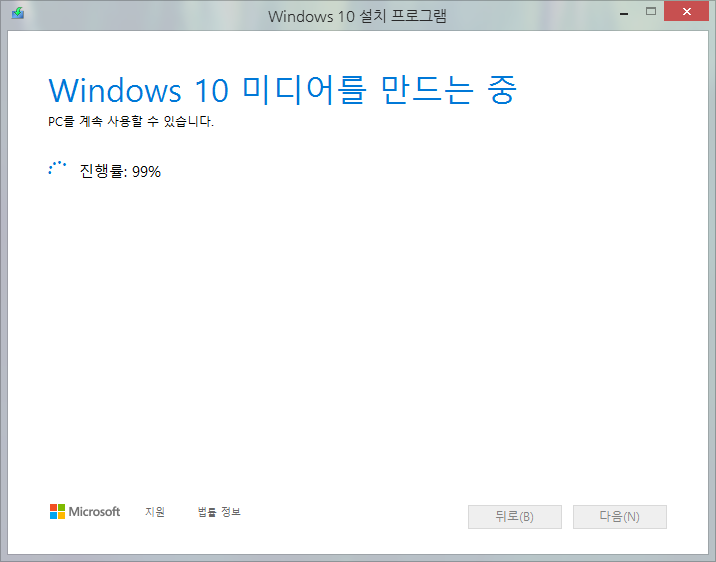This screenshot has width=716, height=562.
Task: Open the 지원 support link
Action: tap(155, 512)
